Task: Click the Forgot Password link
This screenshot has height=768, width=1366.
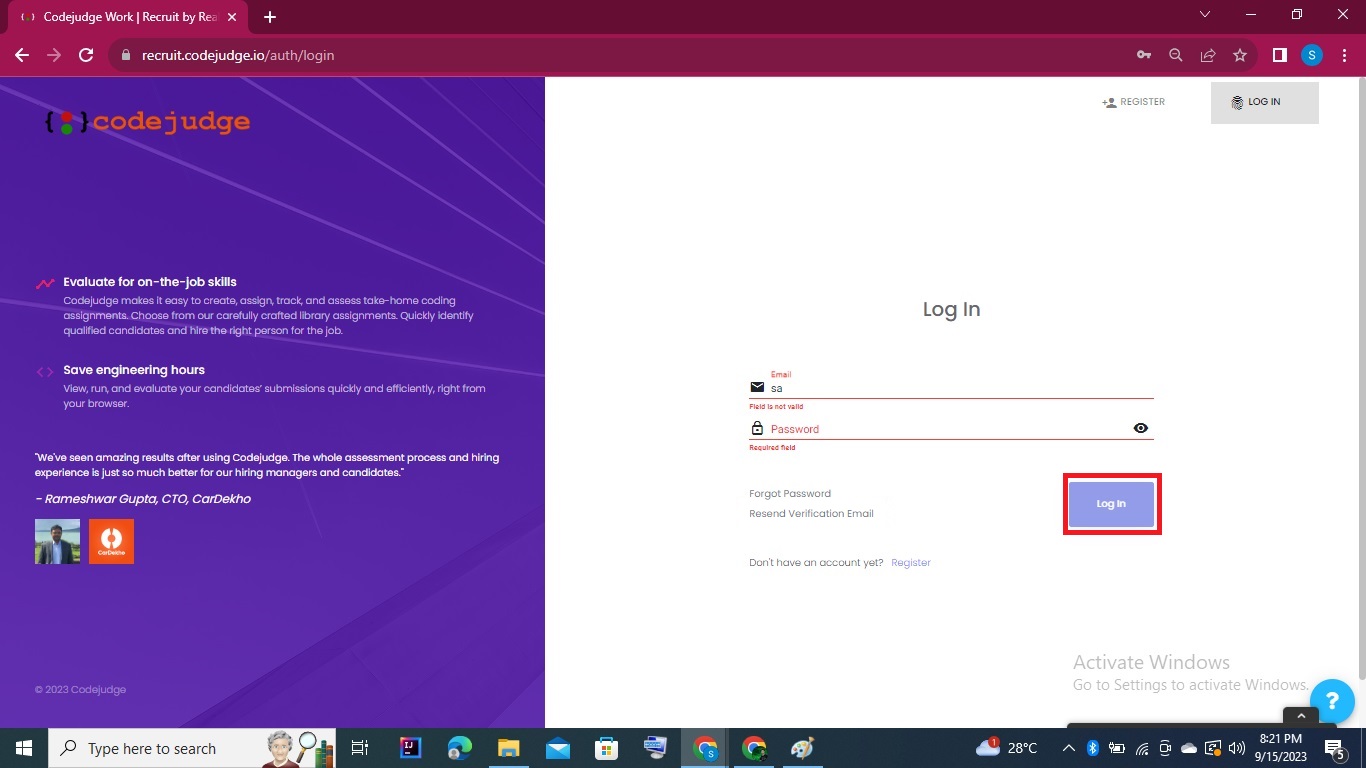Action: point(790,493)
